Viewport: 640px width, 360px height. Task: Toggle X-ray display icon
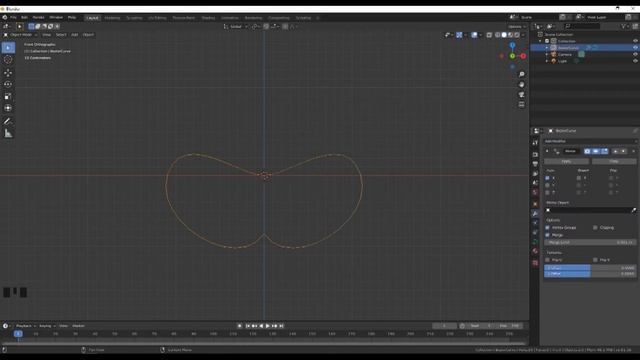pyautogui.click(x=489, y=35)
